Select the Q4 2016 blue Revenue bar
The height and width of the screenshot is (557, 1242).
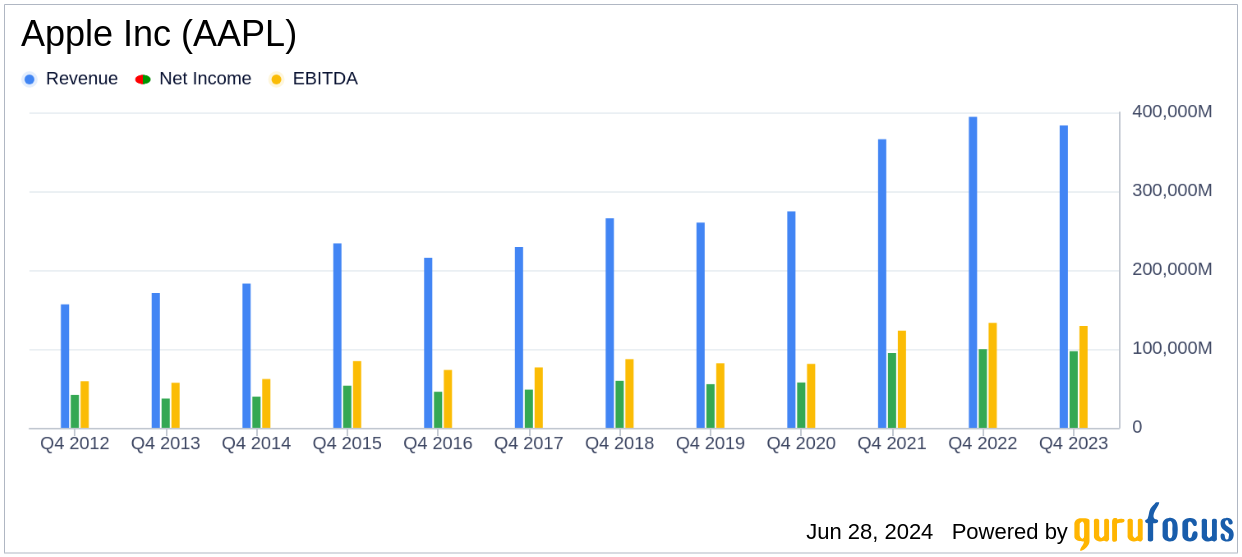pos(428,343)
